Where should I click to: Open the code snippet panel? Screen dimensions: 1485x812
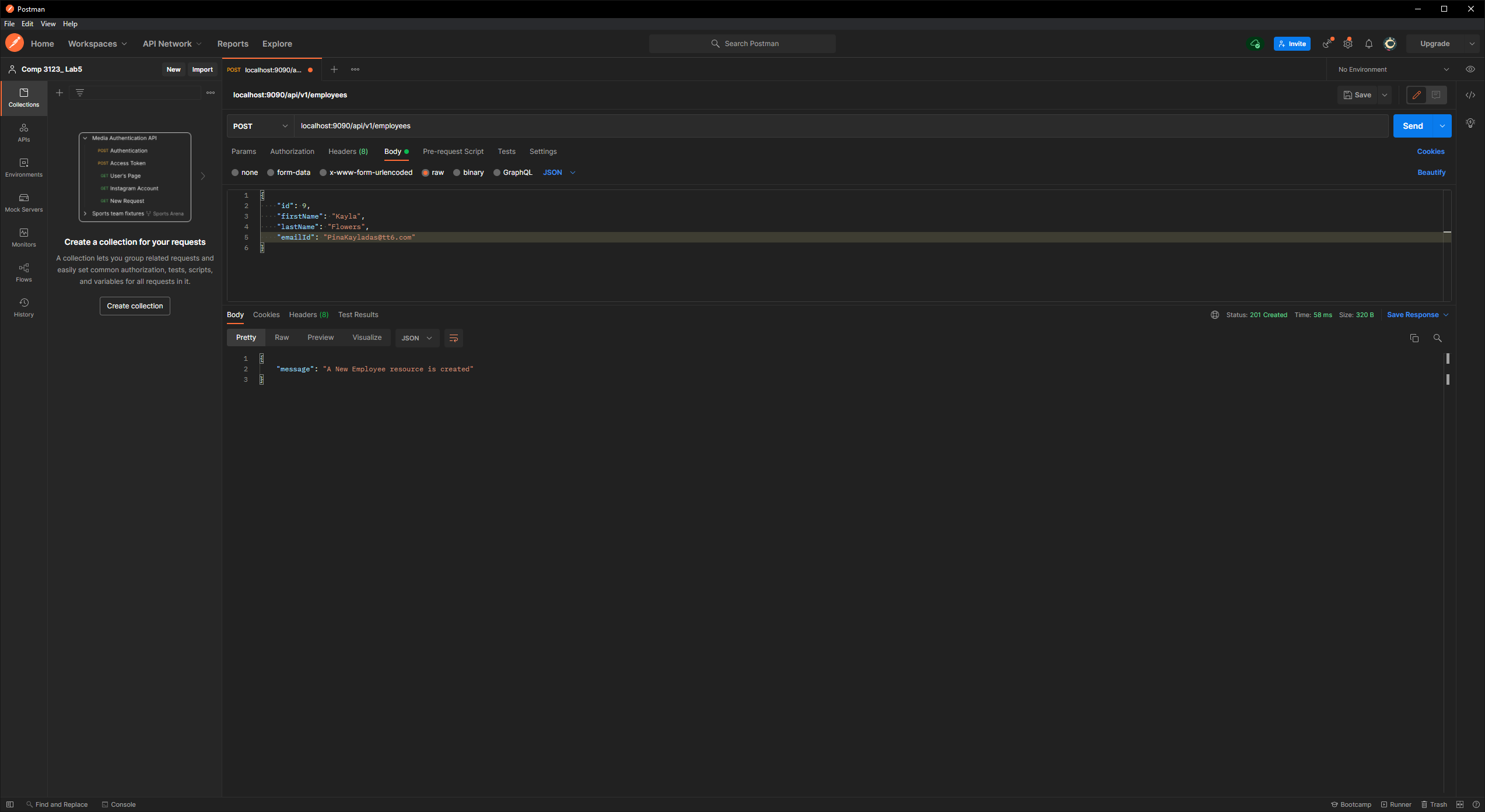1470,94
